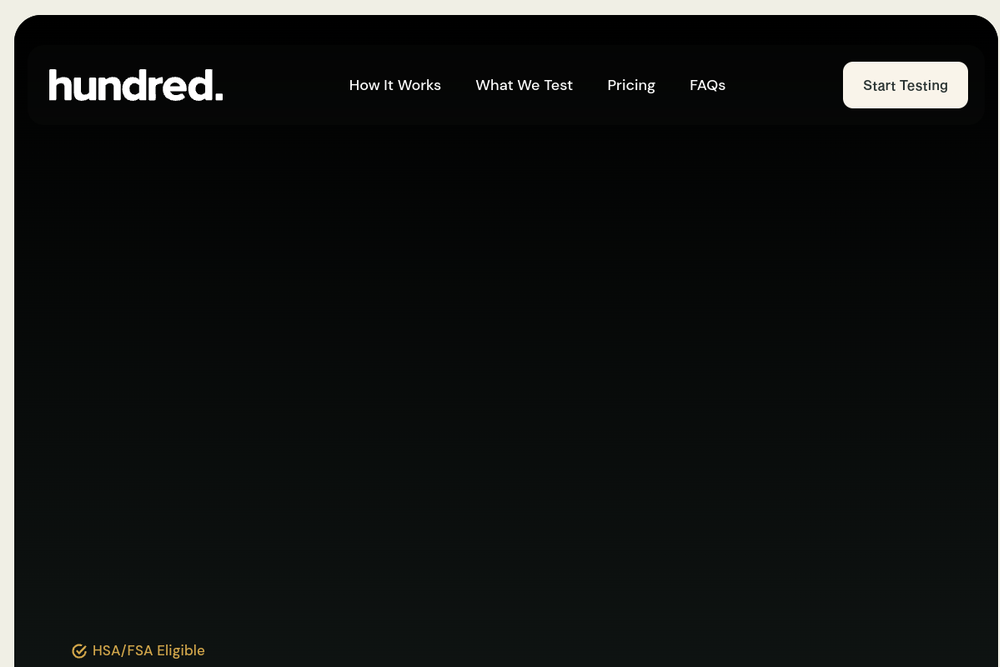Select Pricing in the navigation bar
1000x667 pixels.
pyautogui.click(x=631, y=85)
